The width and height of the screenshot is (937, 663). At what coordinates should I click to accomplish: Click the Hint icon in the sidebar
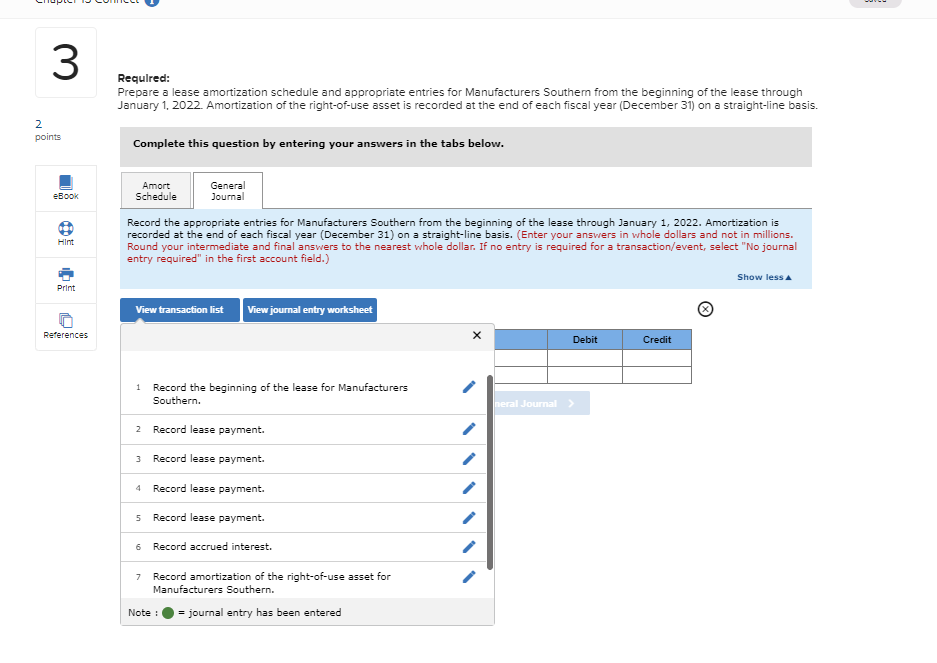(65, 233)
